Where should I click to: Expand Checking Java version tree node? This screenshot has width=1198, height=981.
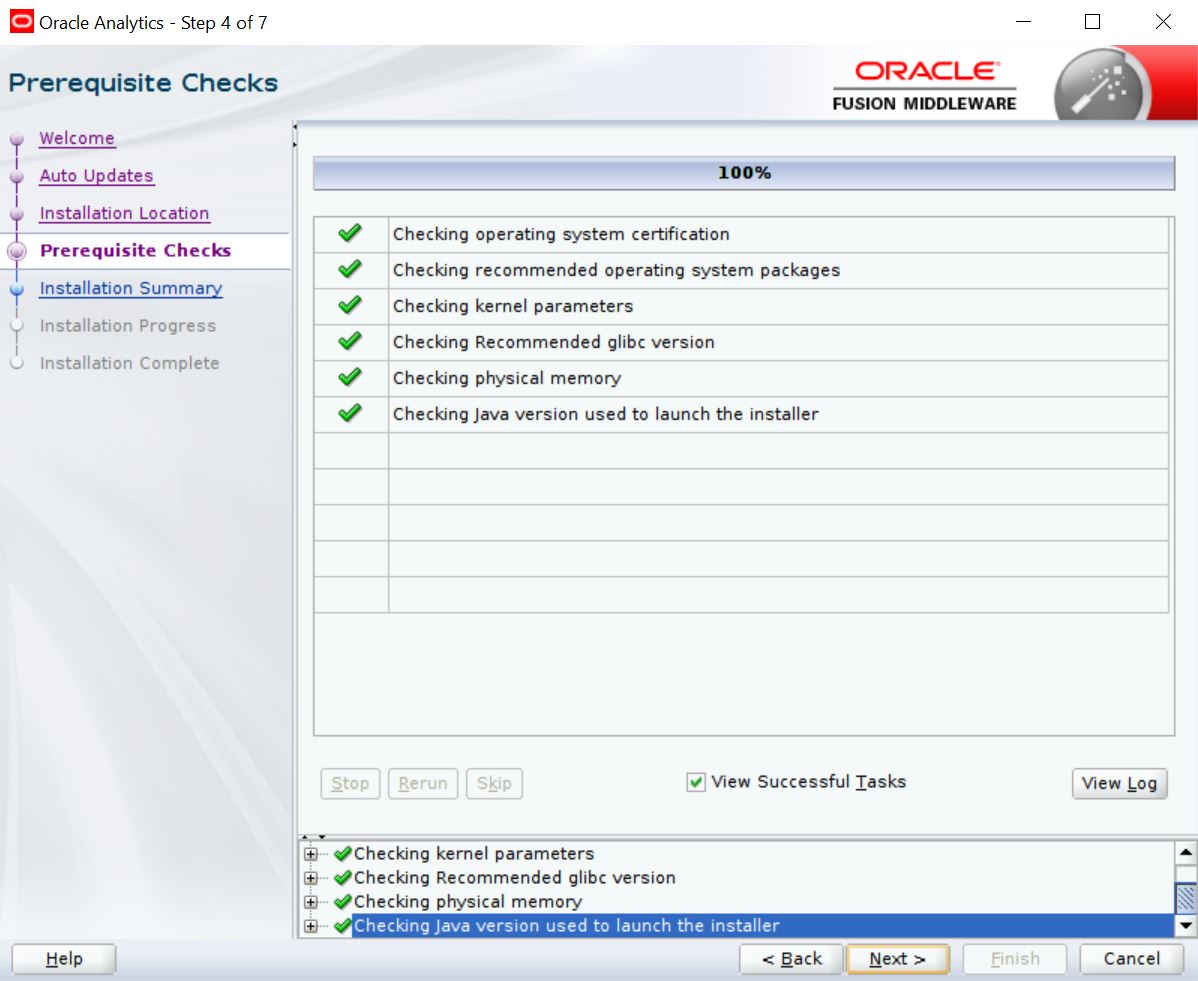pos(310,926)
